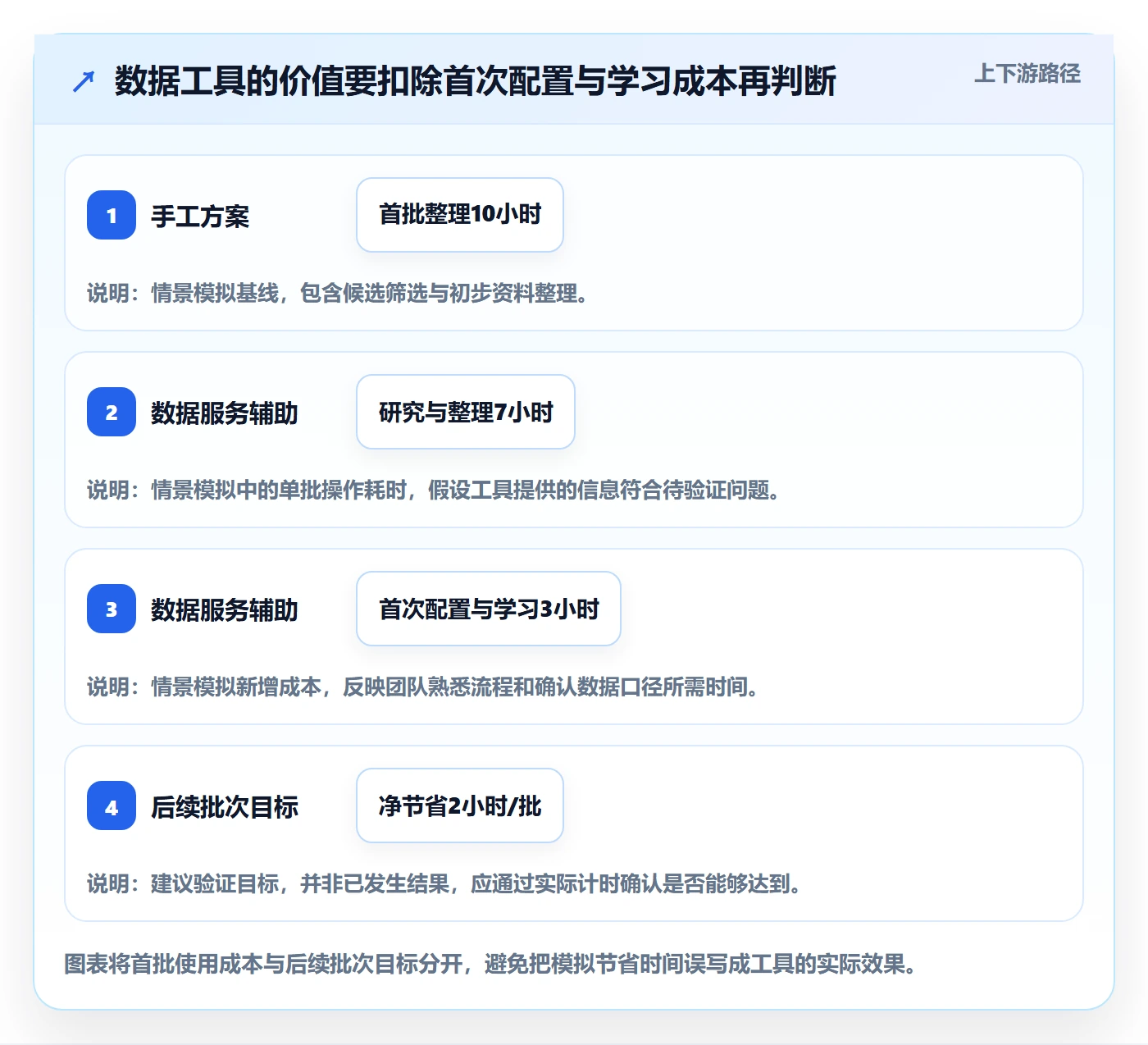This screenshot has height=1045, width=1148.
Task: Click the title 数据工具的价值要扣除首次配置与学习成本再判断
Action: pos(476,81)
